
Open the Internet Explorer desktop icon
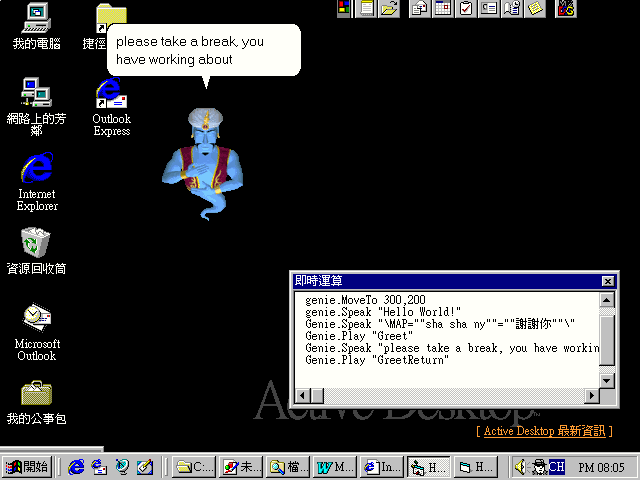(36, 168)
